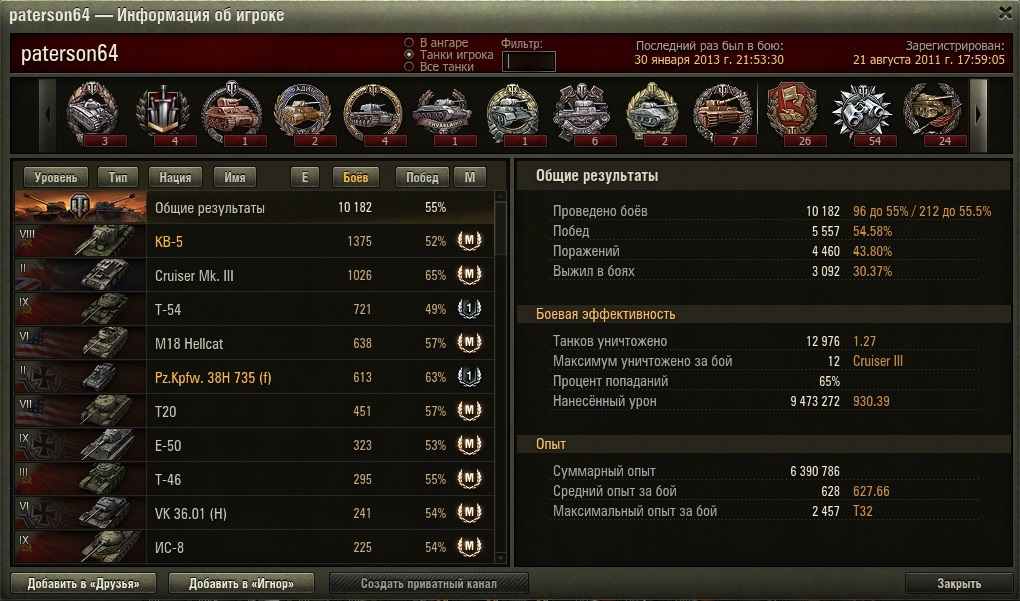Viewport: 1020px width, 601px height.
Task: Select the M18 Hellcat row
Action: point(254,343)
